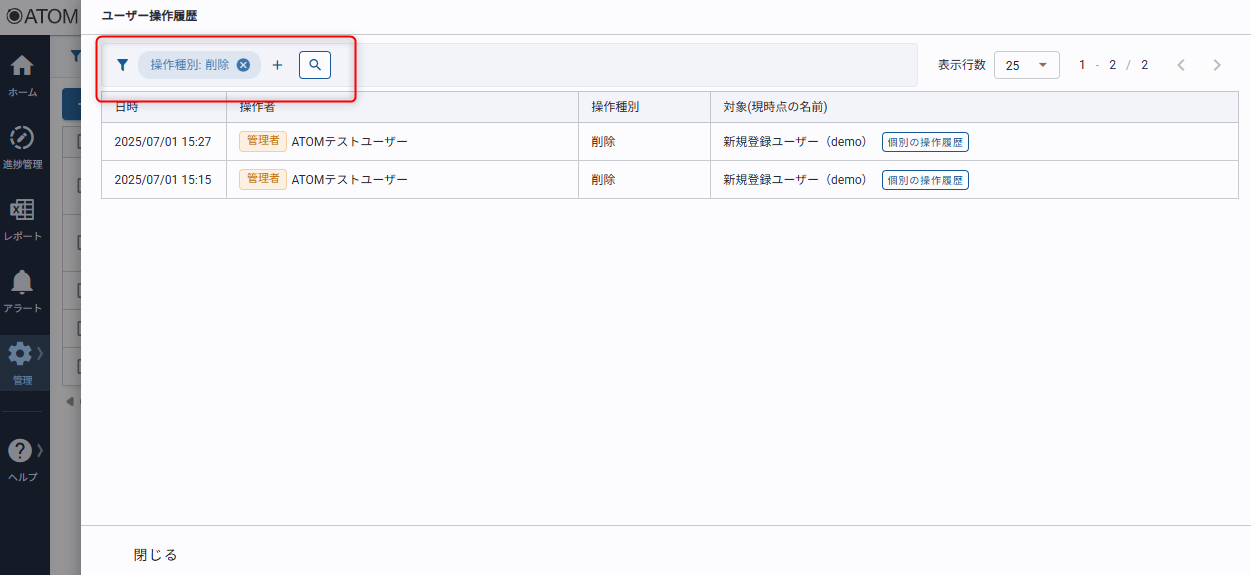Click the empty filter input area

(x=620, y=65)
